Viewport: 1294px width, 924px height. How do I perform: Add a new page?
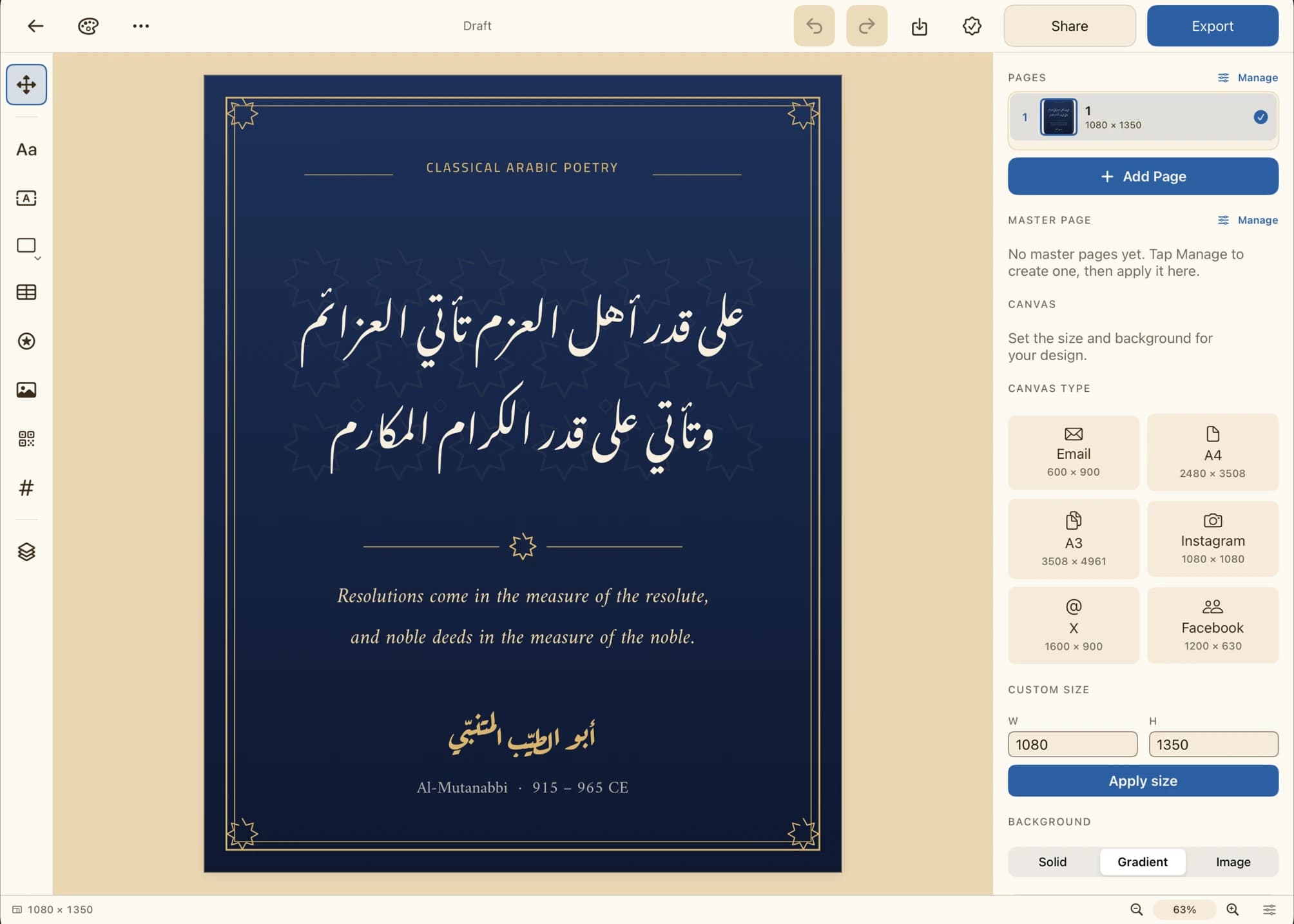coord(1143,177)
